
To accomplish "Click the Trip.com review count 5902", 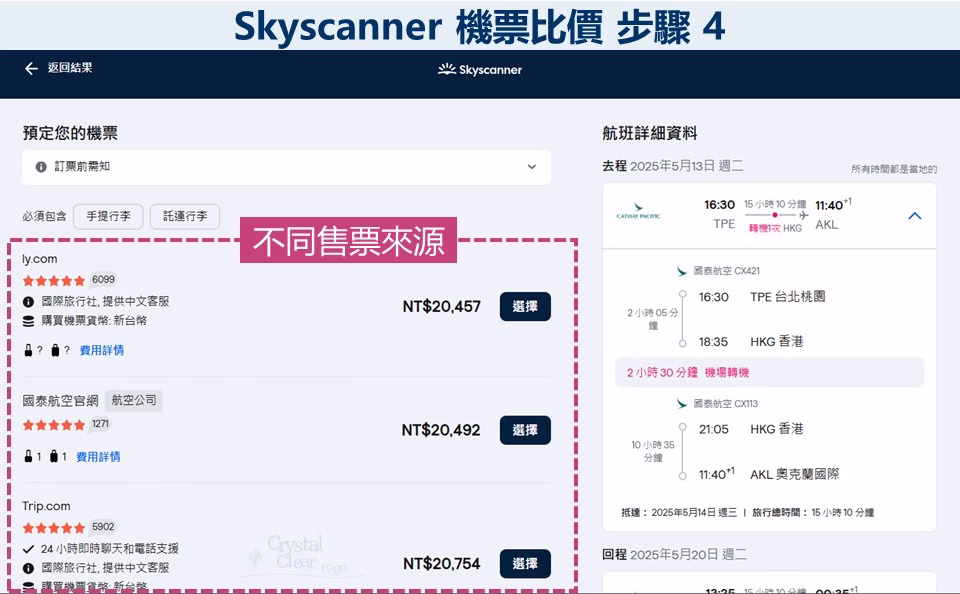I will coord(103,527).
